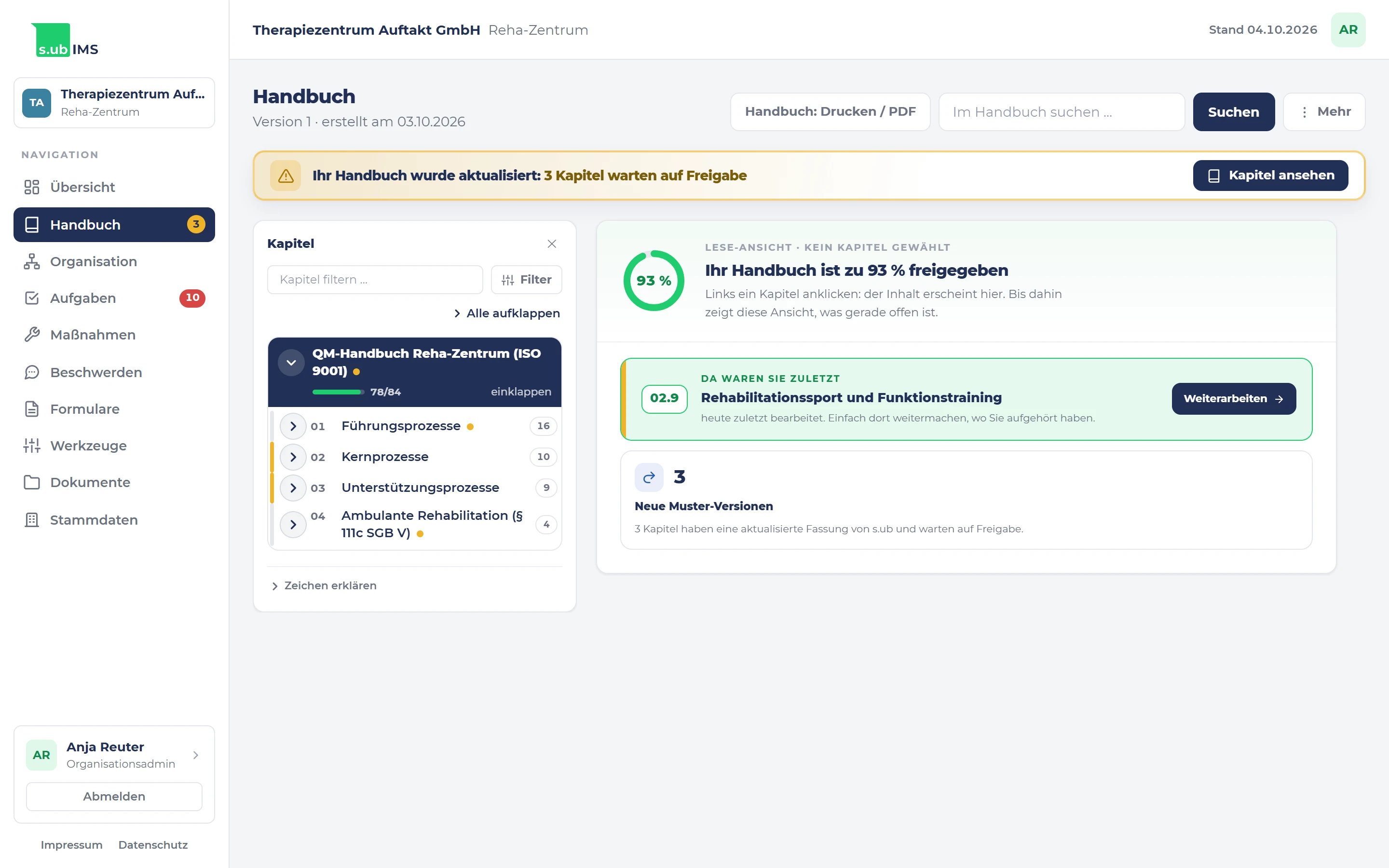
Task: Click the Suchen button
Action: tap(1233, 112)
